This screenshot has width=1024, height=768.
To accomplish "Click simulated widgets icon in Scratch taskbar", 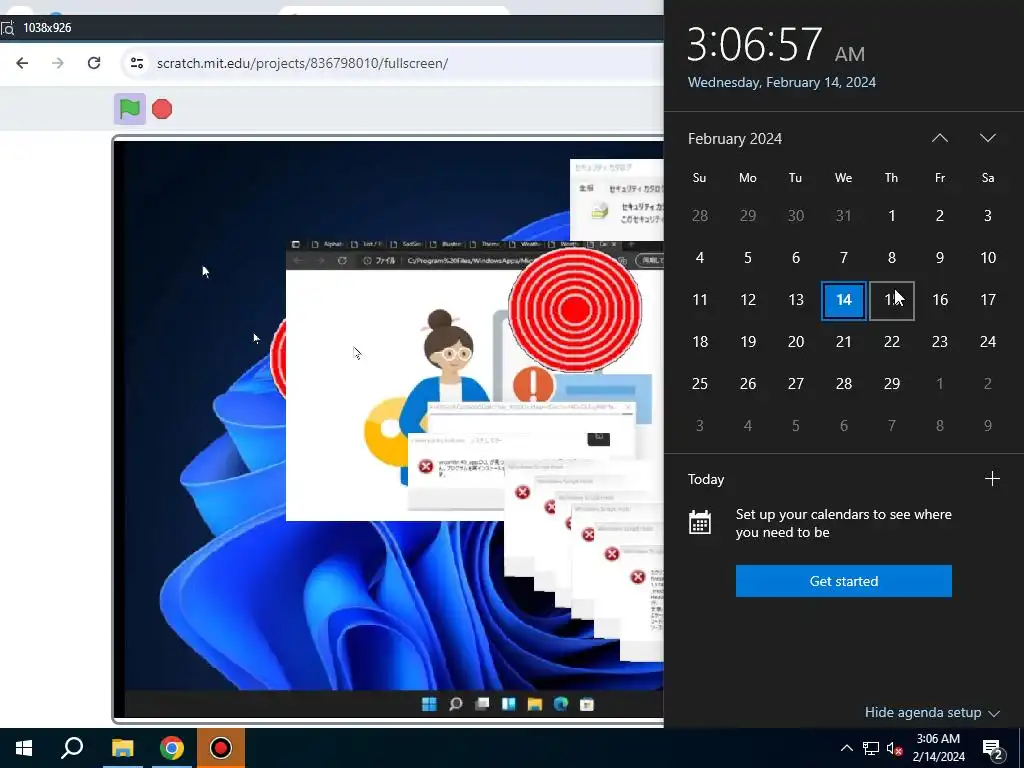I will click(508, 704).
